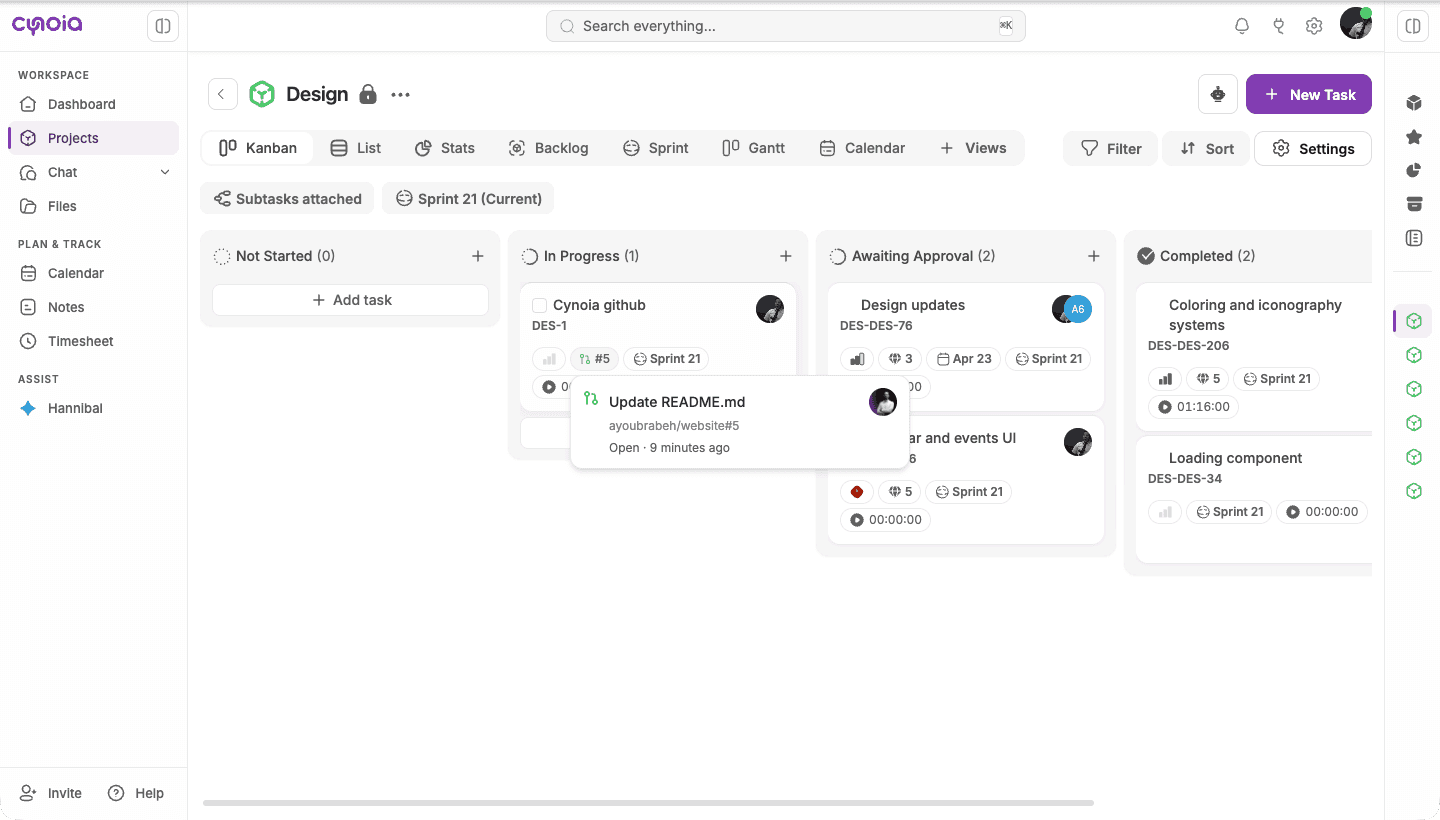Viewport: 1440px width, 820px height.
Task: Click Add task in Not Started column
Action: (350, 300)
